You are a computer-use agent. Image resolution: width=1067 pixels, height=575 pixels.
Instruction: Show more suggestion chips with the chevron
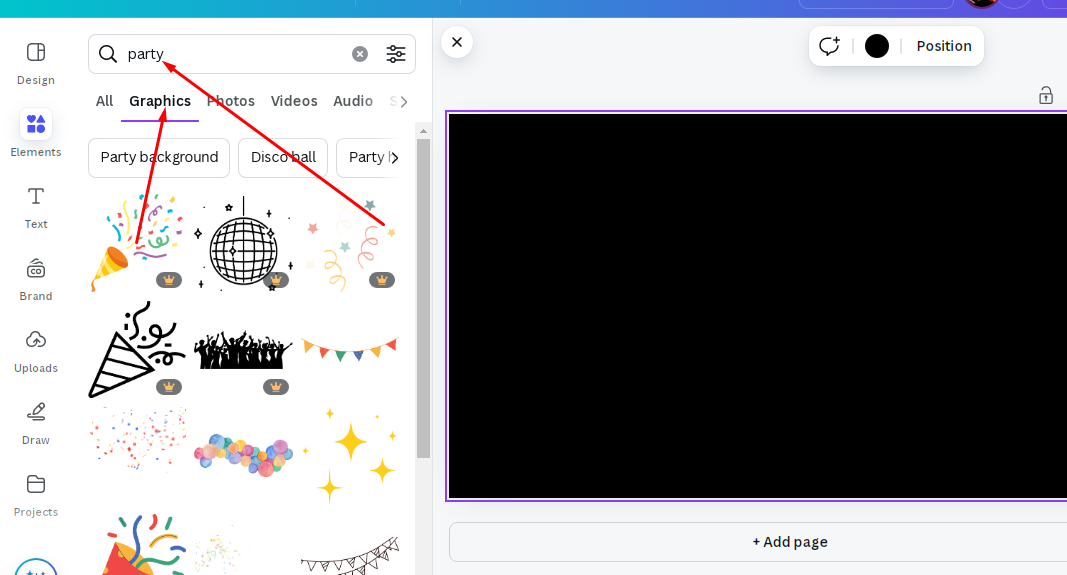[395, 158]
